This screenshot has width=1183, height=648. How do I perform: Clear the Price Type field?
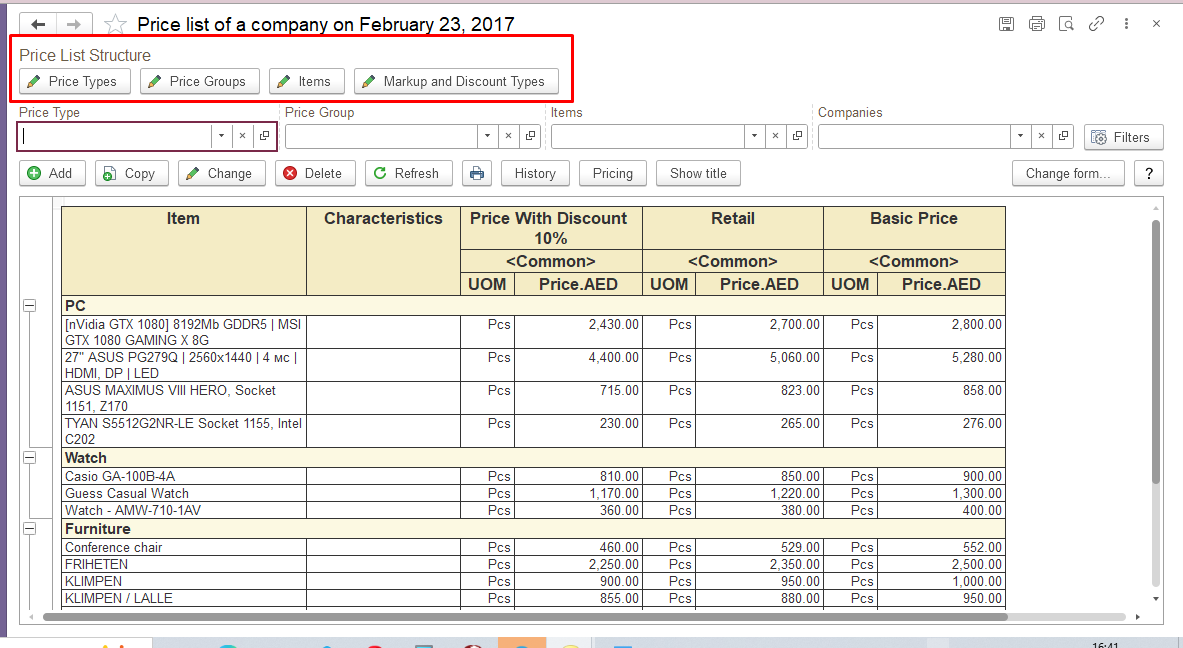coord(242,137)
